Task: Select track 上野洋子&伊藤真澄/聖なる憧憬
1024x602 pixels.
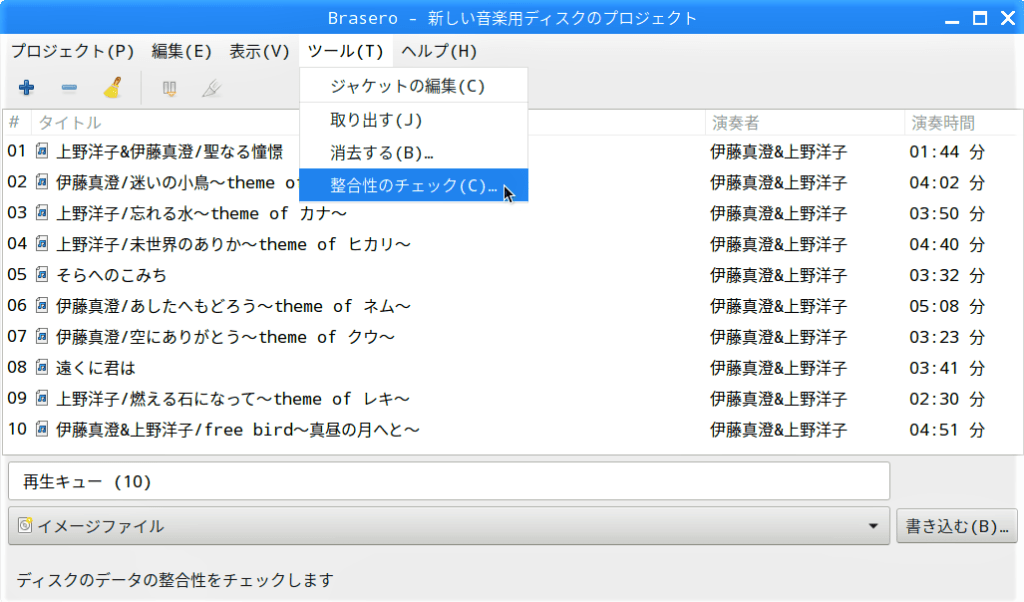Action: pyautogui.click(x=170, y=151)
